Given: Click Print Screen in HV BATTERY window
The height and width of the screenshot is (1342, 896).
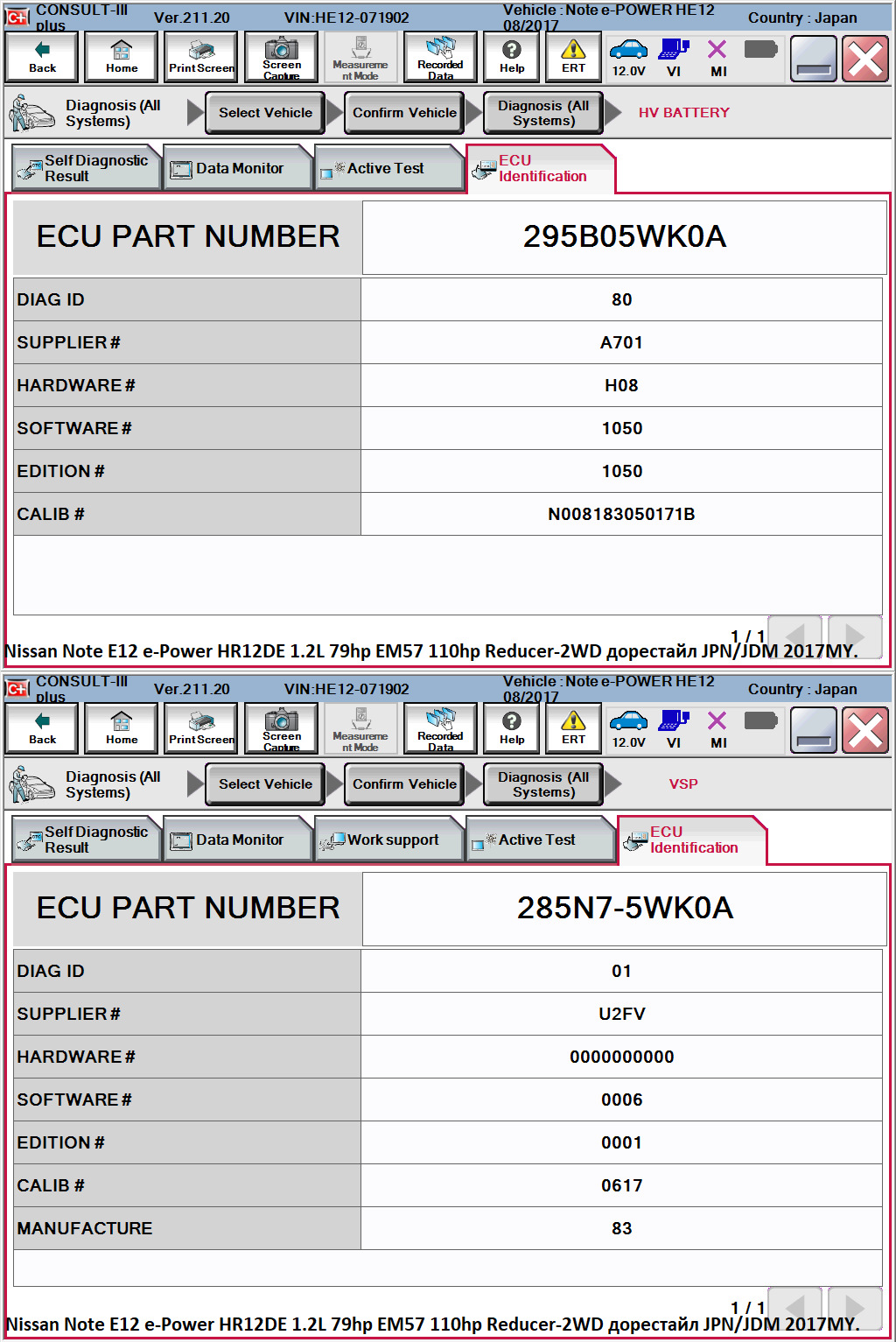Looking at the screenshot, I should [201, 57].
